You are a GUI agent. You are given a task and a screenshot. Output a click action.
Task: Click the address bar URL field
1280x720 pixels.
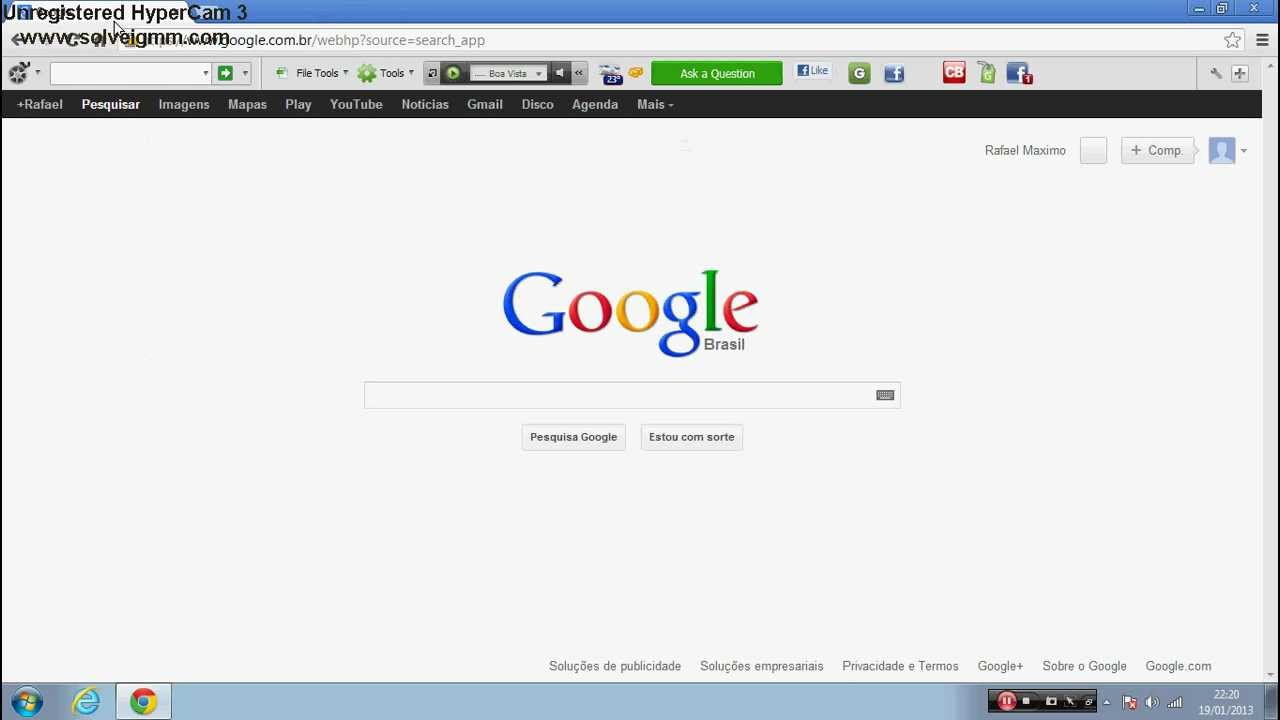680,40
